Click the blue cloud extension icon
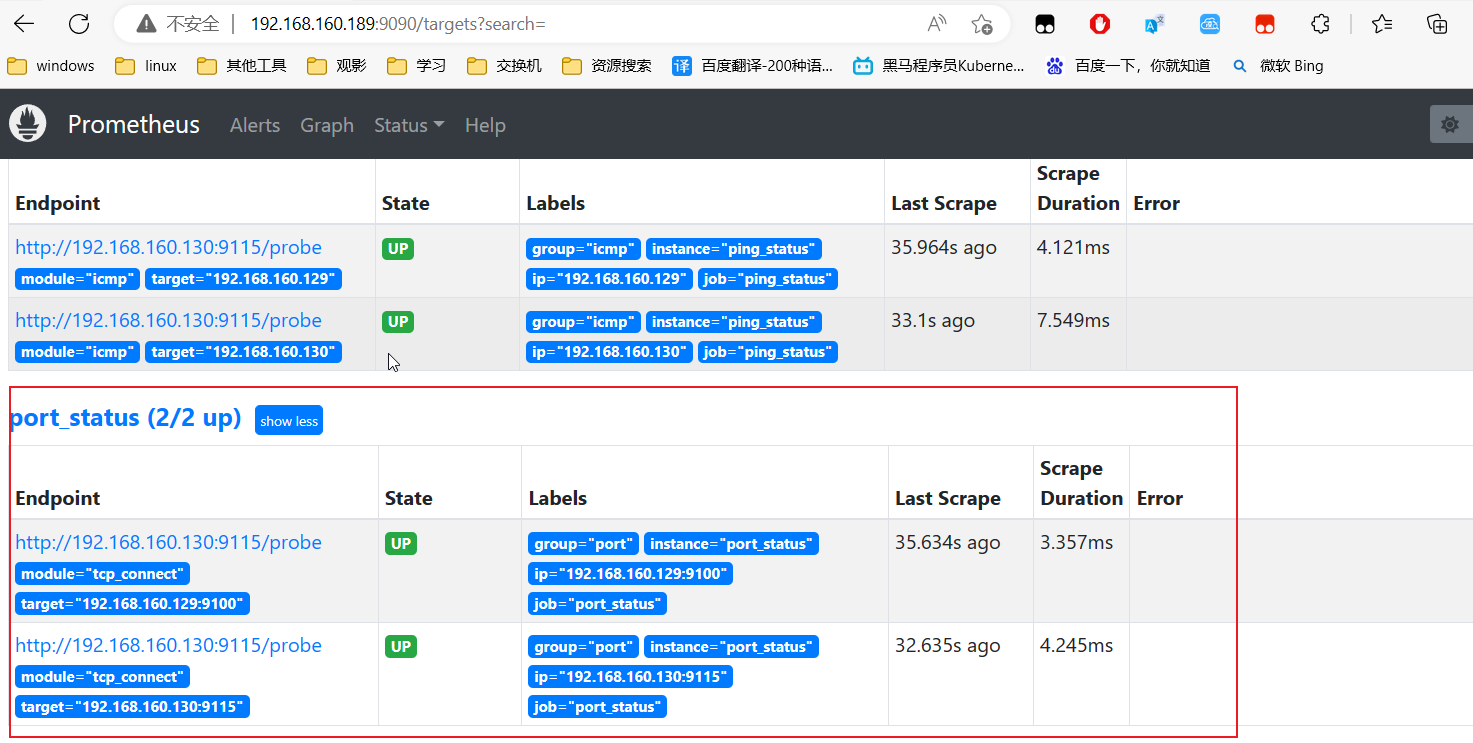 click(1210, 24)
